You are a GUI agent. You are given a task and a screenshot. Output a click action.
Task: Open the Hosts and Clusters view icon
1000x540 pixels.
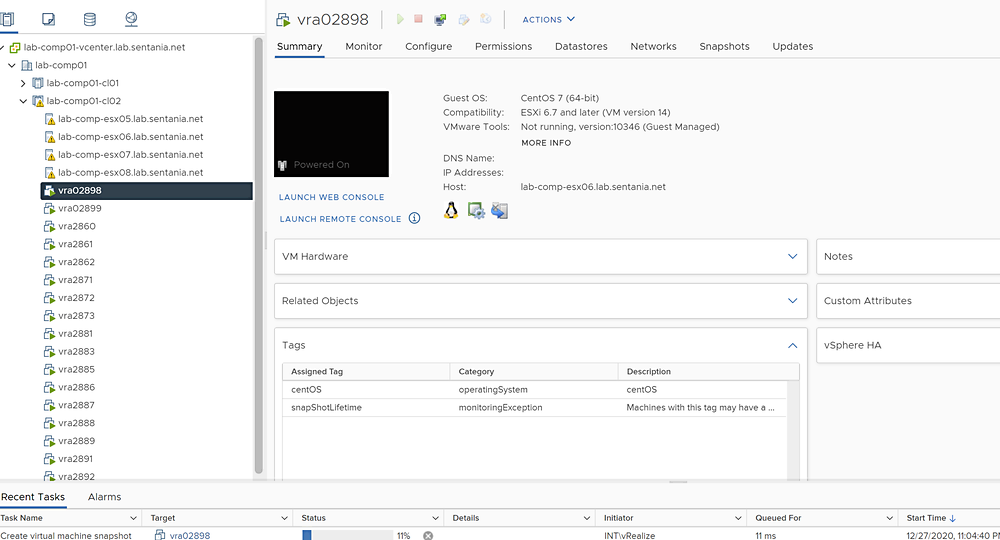(7, 19)
